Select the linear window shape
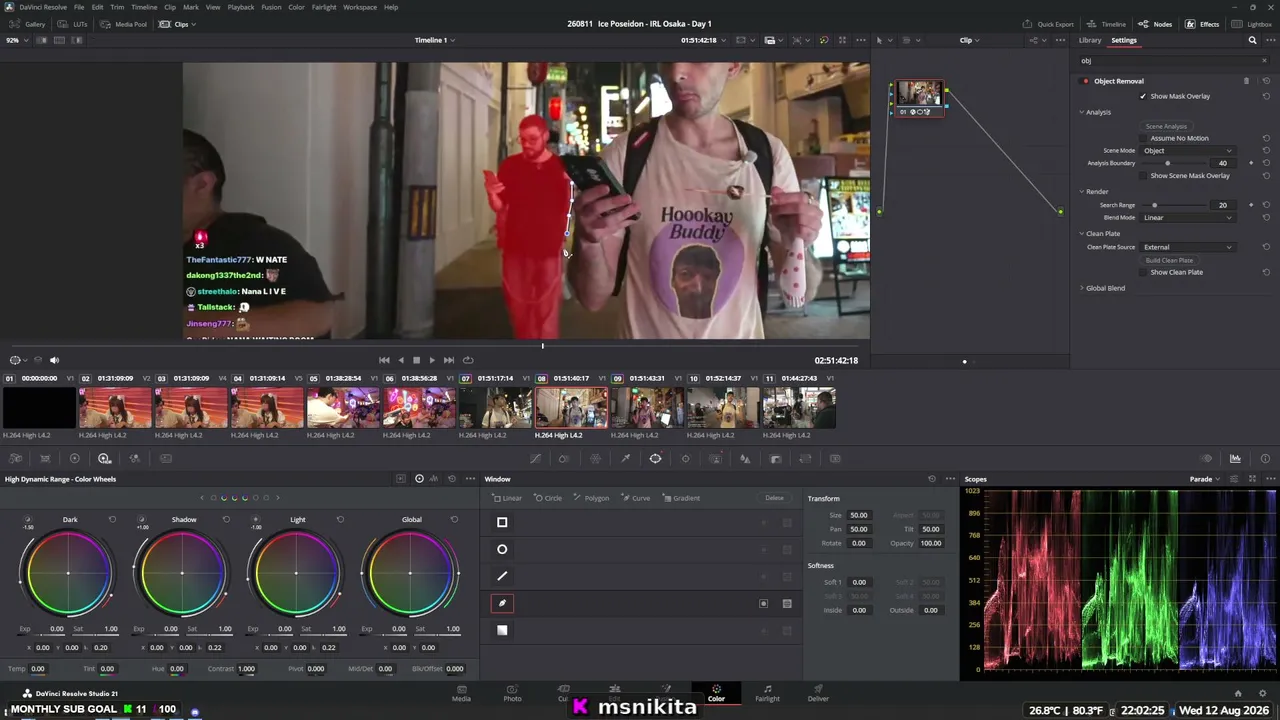This screenshot has width=1280, height=720. 502,522
